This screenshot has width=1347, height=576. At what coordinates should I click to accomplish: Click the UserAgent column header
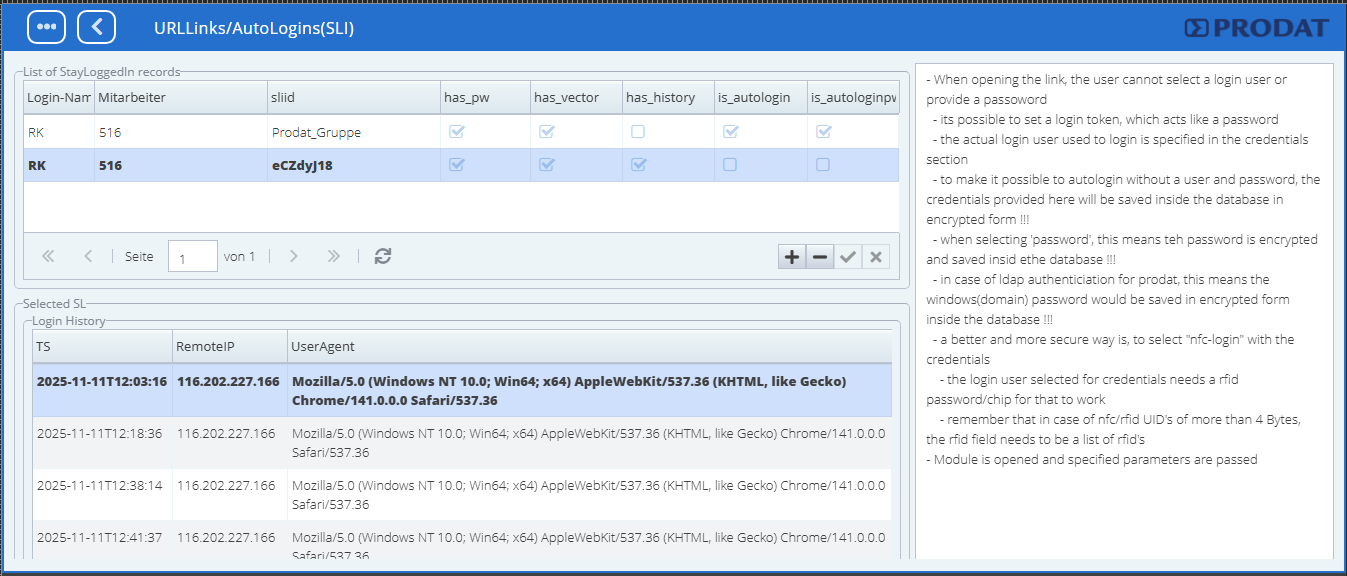coord(588,346)
